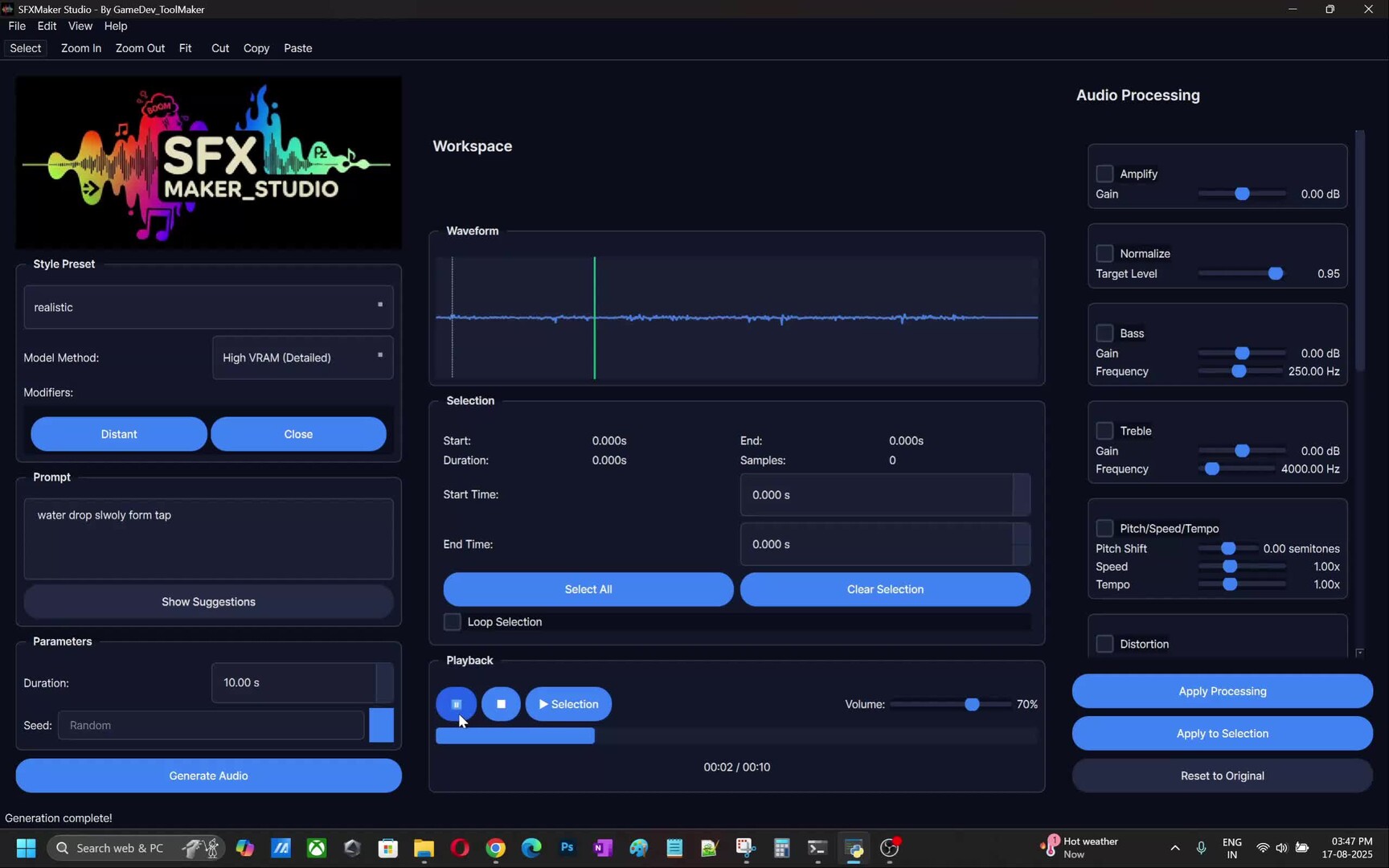This screenshot has height=868, width=1389.
Task: Enable the Amplify checkbox
Action: pyautogui.click(x=1104, y=174)
